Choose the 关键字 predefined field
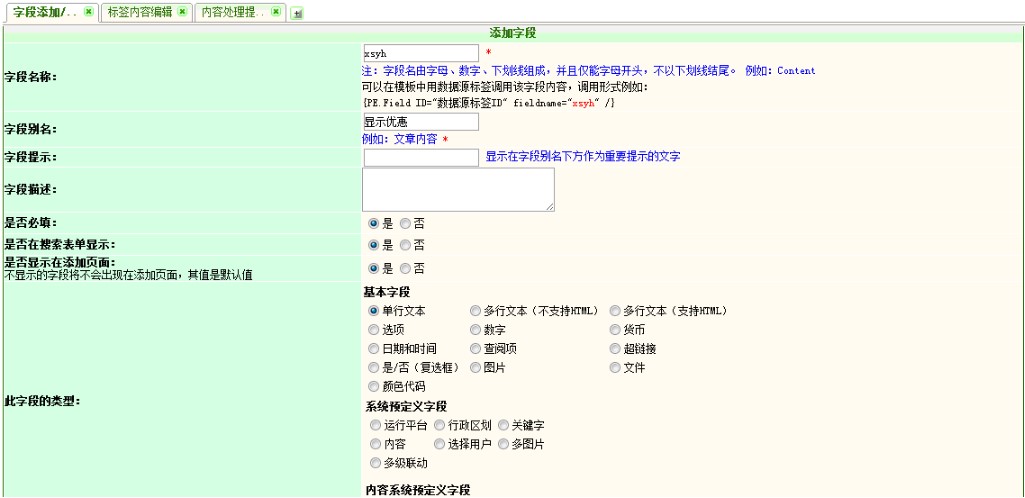The height and width of the screenshot is (498, 1025). (x=503, y=425)
